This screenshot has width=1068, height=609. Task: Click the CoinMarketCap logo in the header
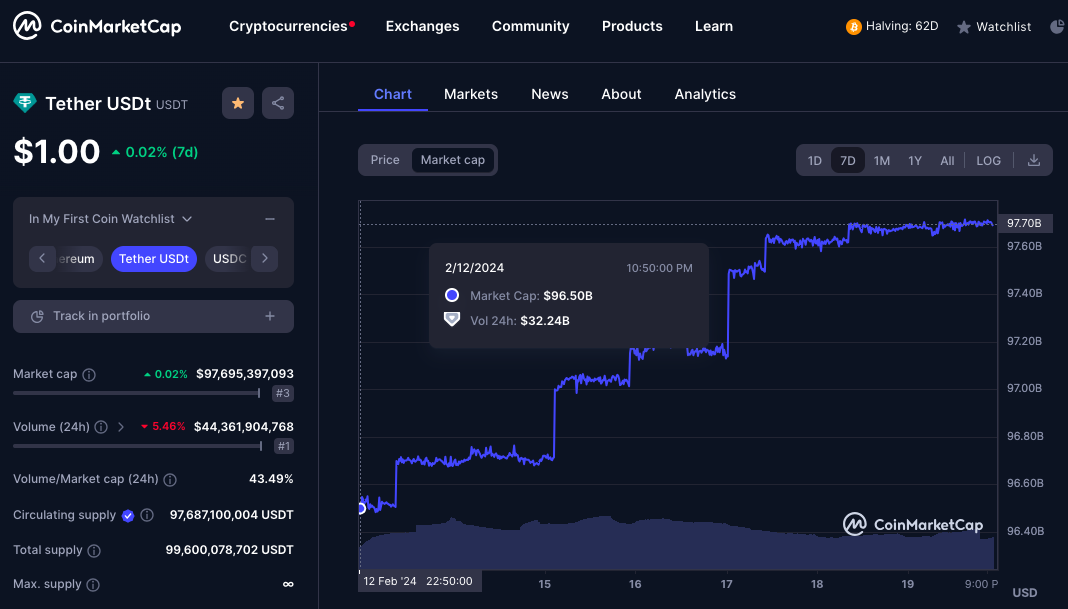tap(97, 26)
